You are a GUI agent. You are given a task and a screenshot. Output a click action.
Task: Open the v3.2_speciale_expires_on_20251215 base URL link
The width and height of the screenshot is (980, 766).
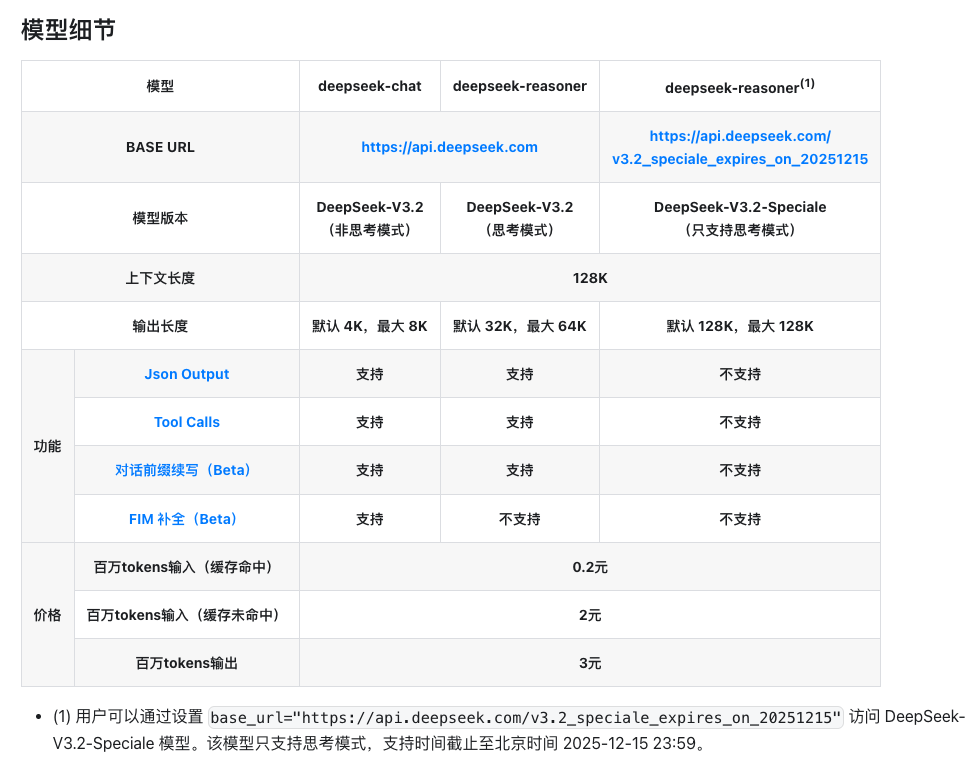(739, 147)
